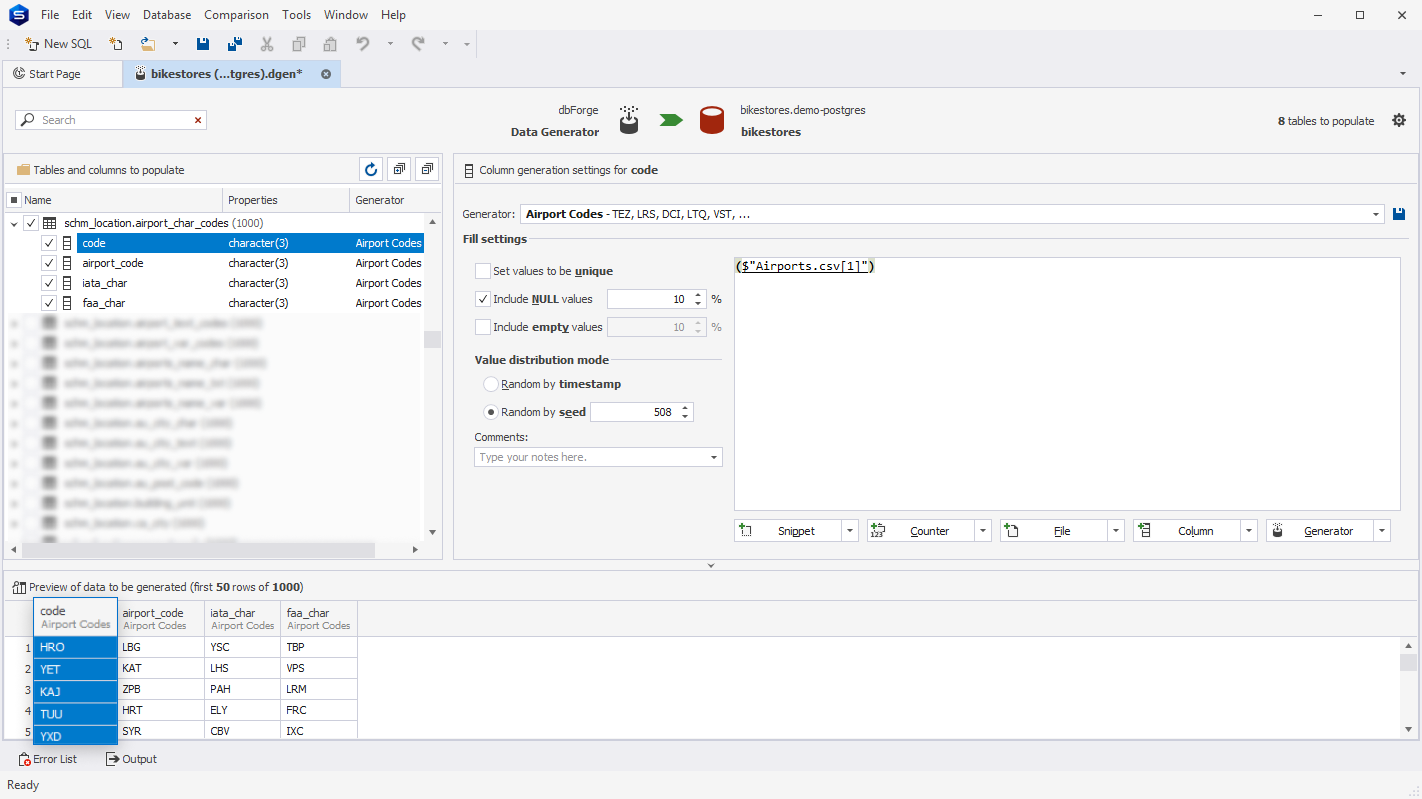Select Random by seed option
This screenshot has height=799, width=1422.
491,412
